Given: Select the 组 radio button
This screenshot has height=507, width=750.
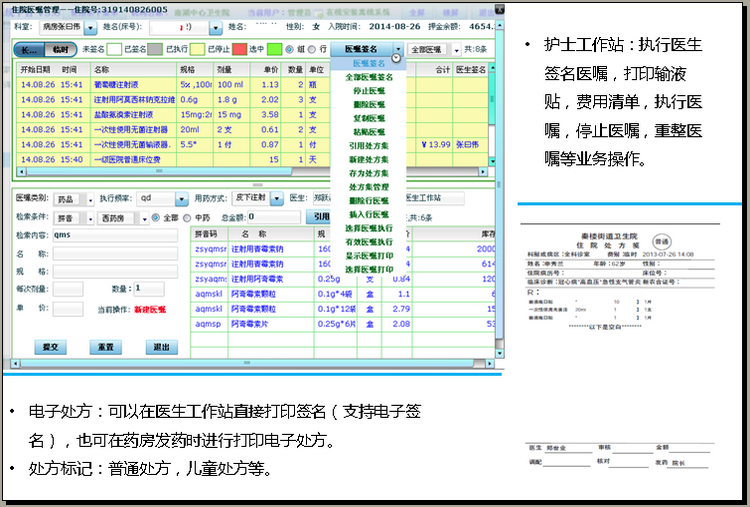Looking at the screenshot, I should click(289, 49).
